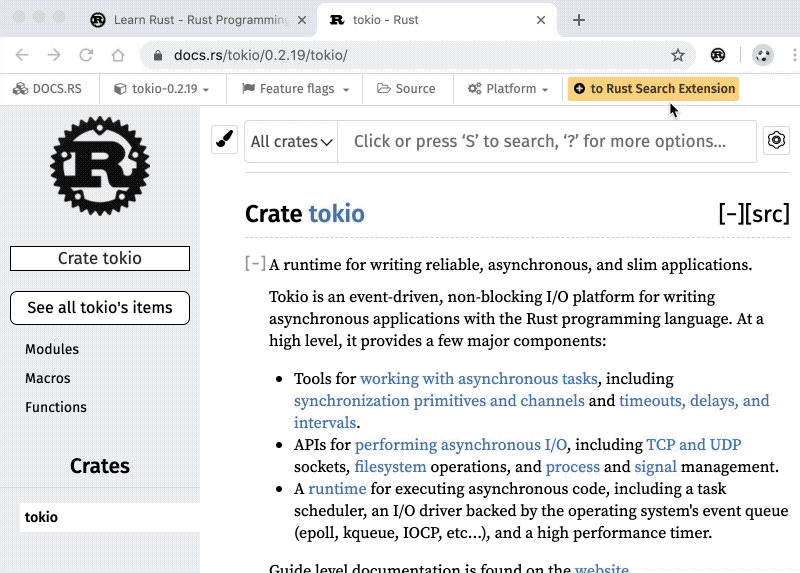Open the process link

[573, 466]
